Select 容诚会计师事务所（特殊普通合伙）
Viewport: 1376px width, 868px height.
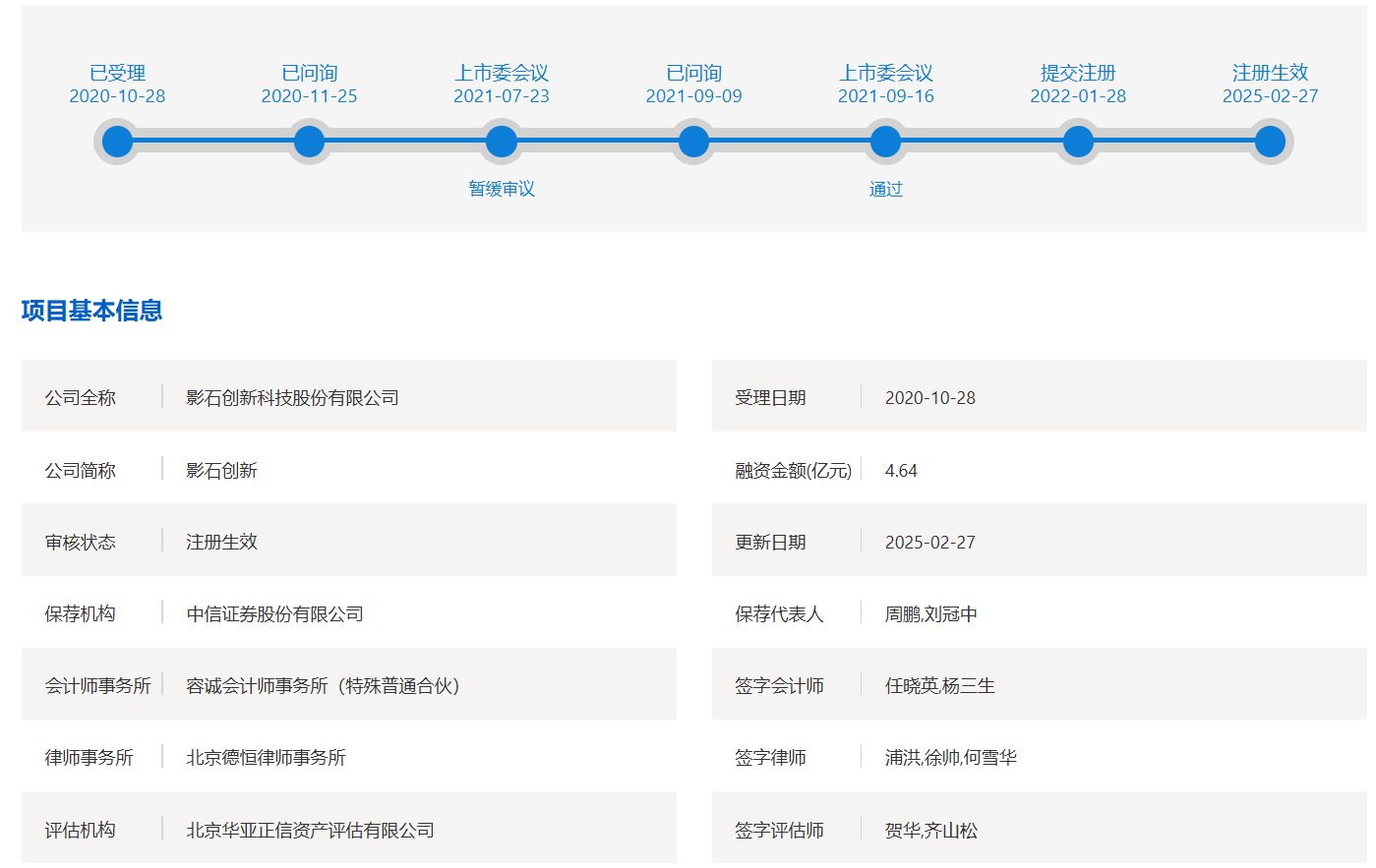pyautogui.click(x=323, y=686)
